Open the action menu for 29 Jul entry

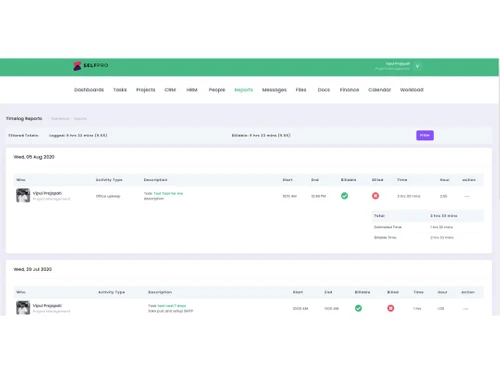(x=466, y=309)
